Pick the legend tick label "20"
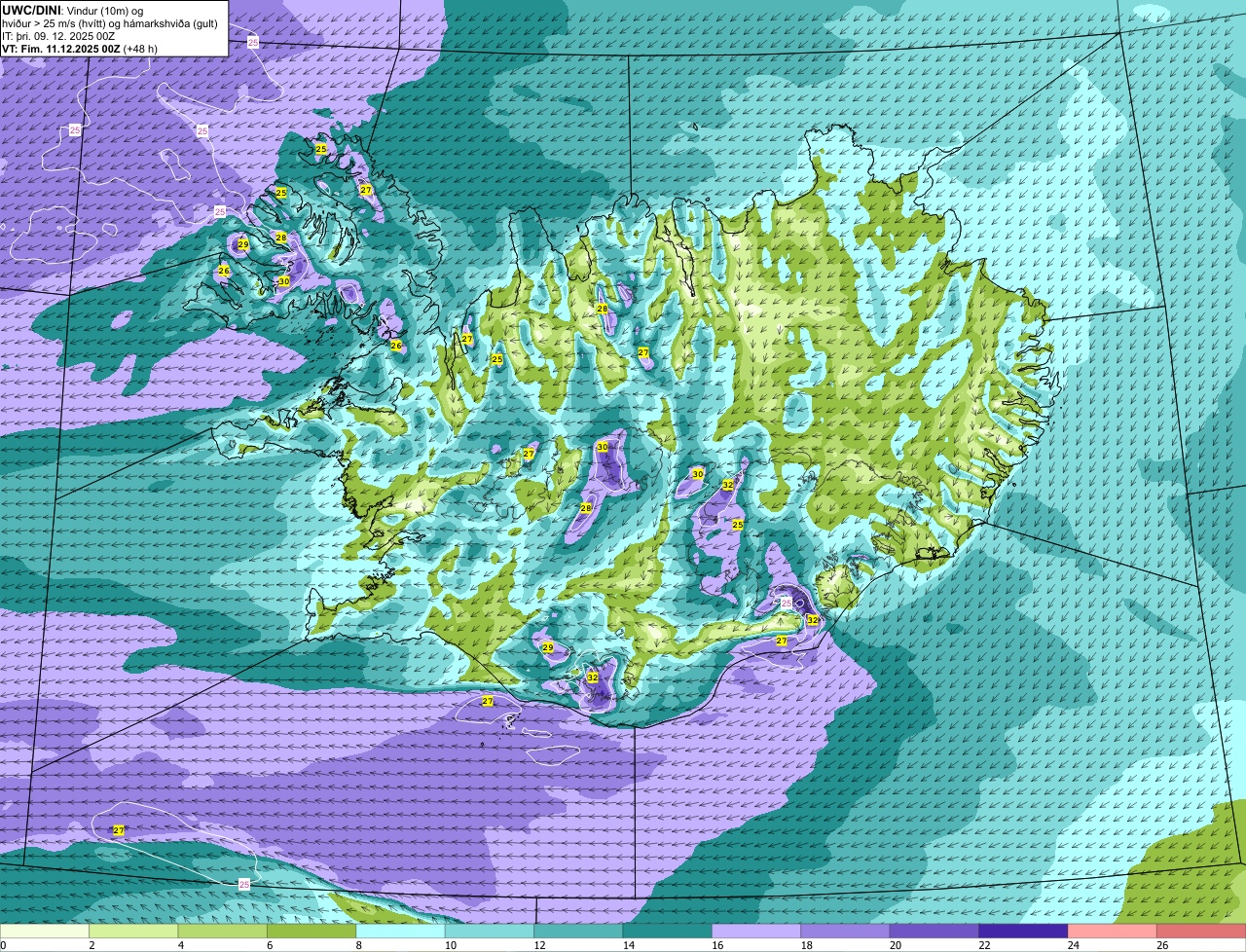 [x=896, y=945]
